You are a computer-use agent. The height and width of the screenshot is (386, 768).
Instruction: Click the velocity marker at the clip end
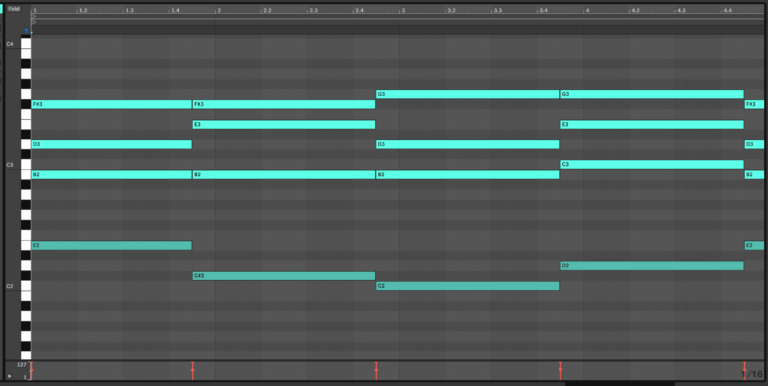(x=744, y=370)
